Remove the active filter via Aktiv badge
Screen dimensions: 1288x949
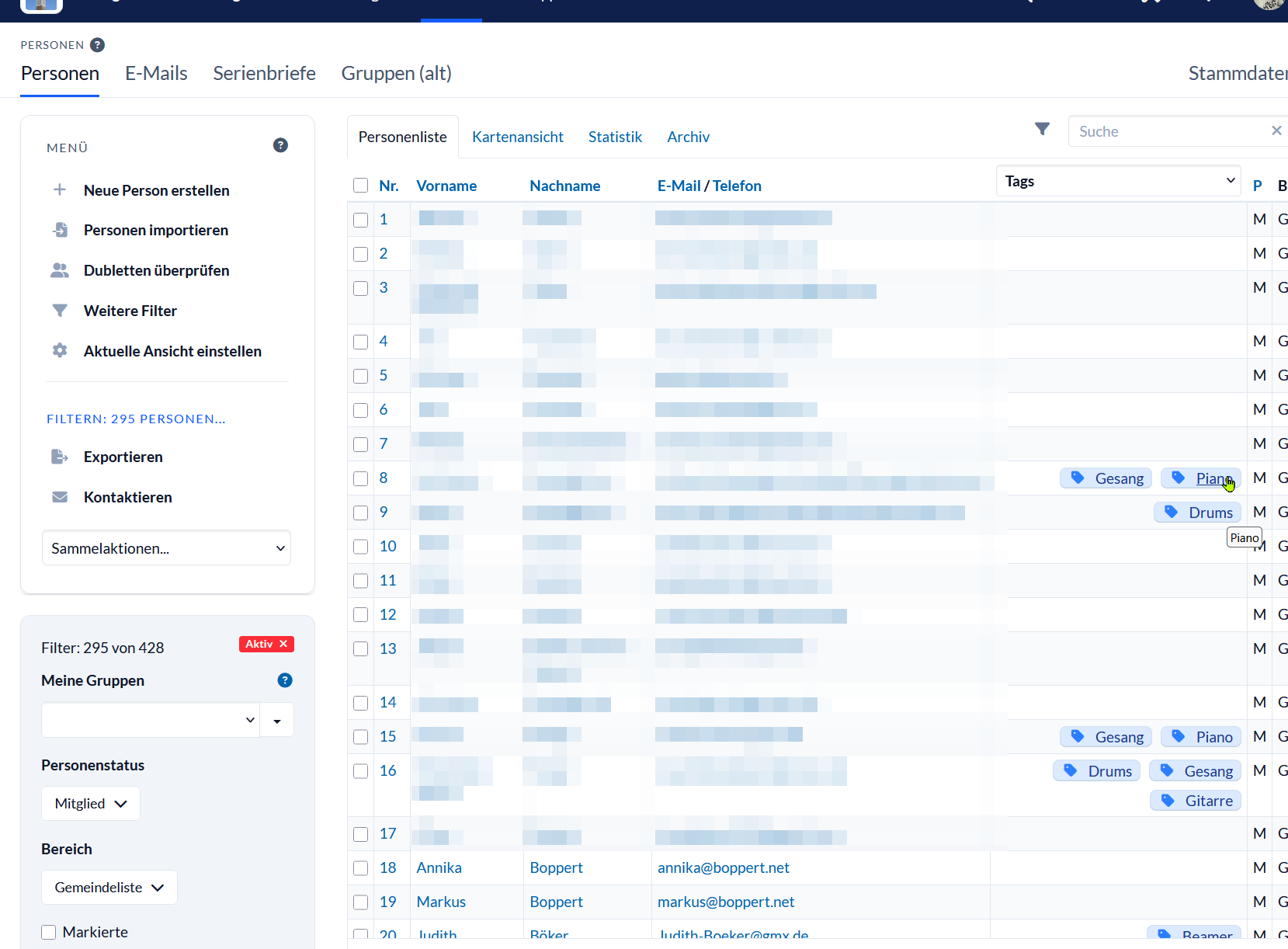pyautogui.click(x=283, y=644)
